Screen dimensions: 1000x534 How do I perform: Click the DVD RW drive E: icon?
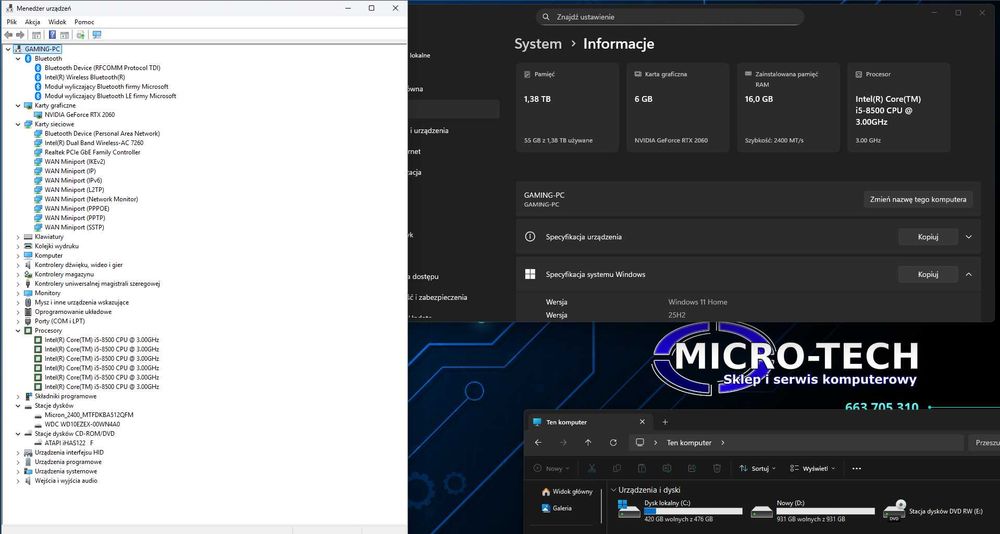click(895, 510)
